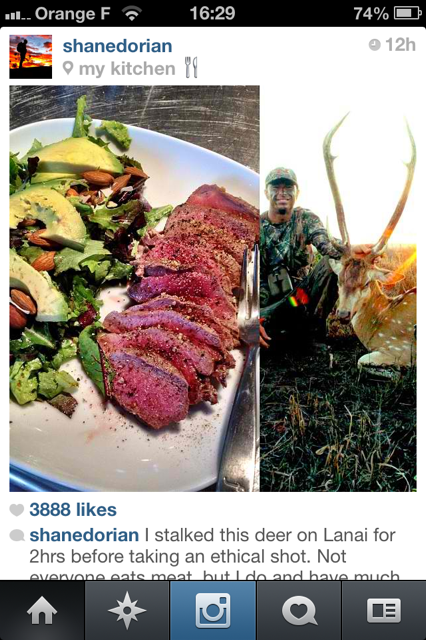This screenshot has height=640, width=426.
Task: Tap the 12h clock timestamp
Action: 392,45
